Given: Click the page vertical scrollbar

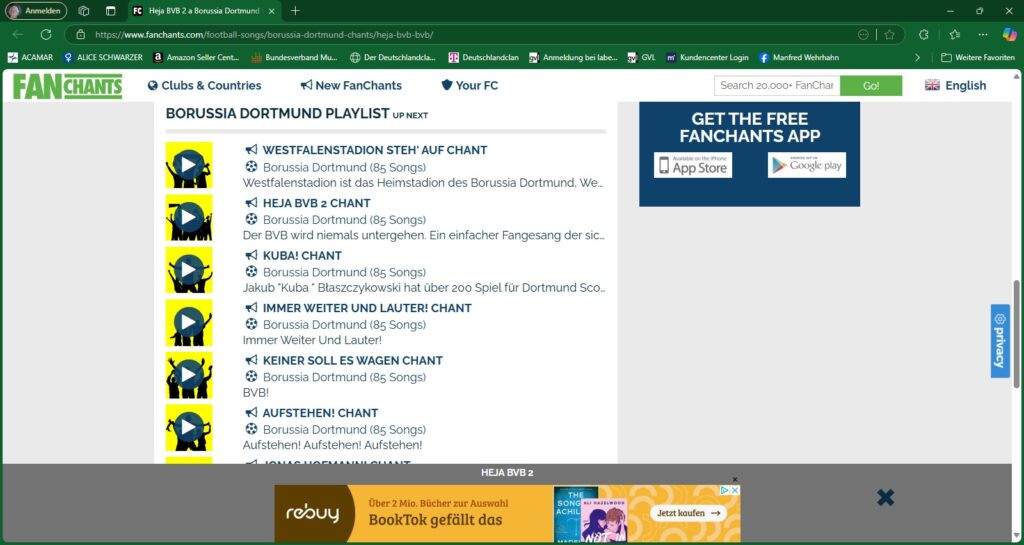Looking at the screenshot, I should click(1016, 333).
